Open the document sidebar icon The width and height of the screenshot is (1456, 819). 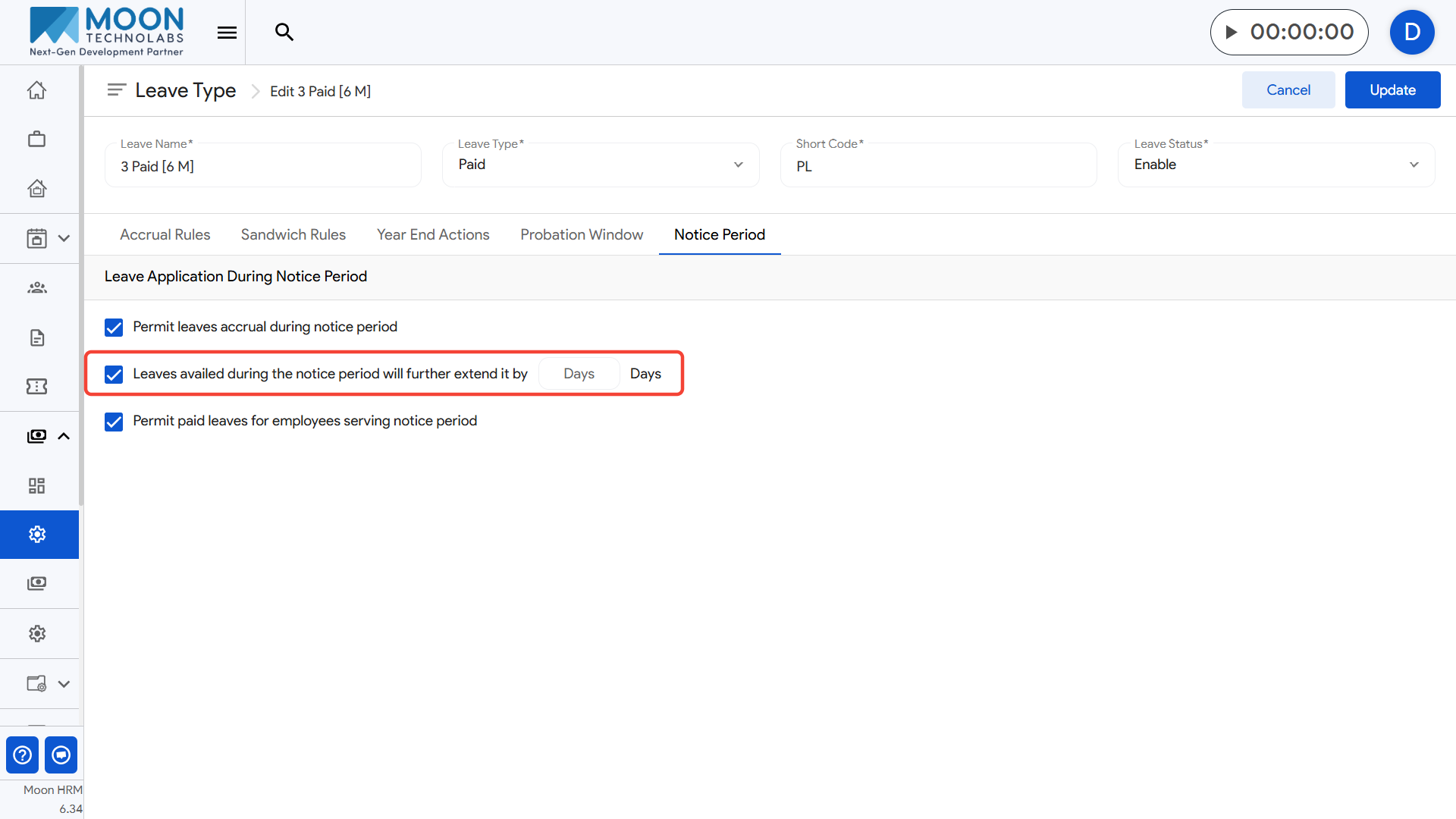coord(36,337)
